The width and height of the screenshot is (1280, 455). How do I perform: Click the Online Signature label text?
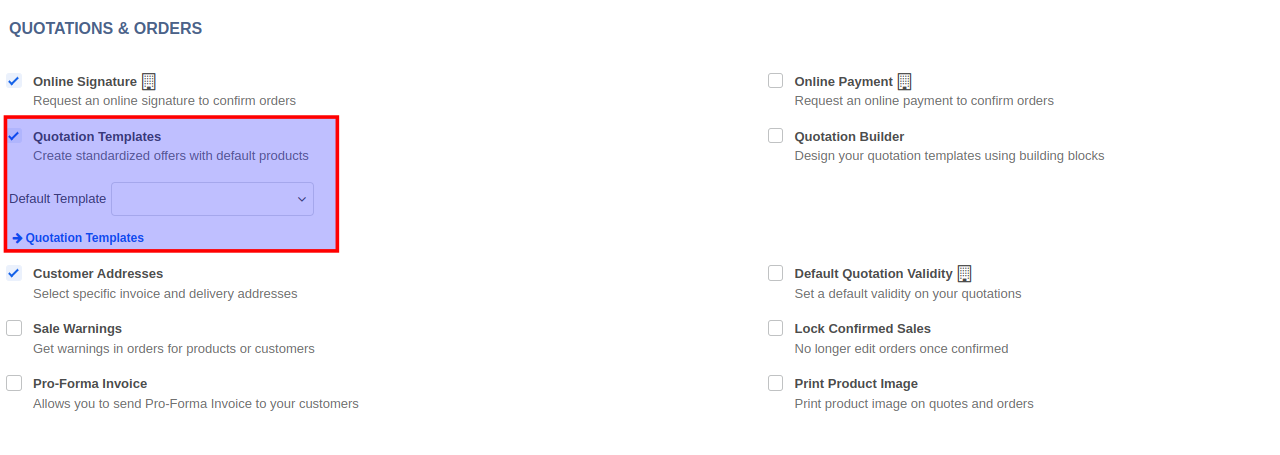click(x=85, y=82)
